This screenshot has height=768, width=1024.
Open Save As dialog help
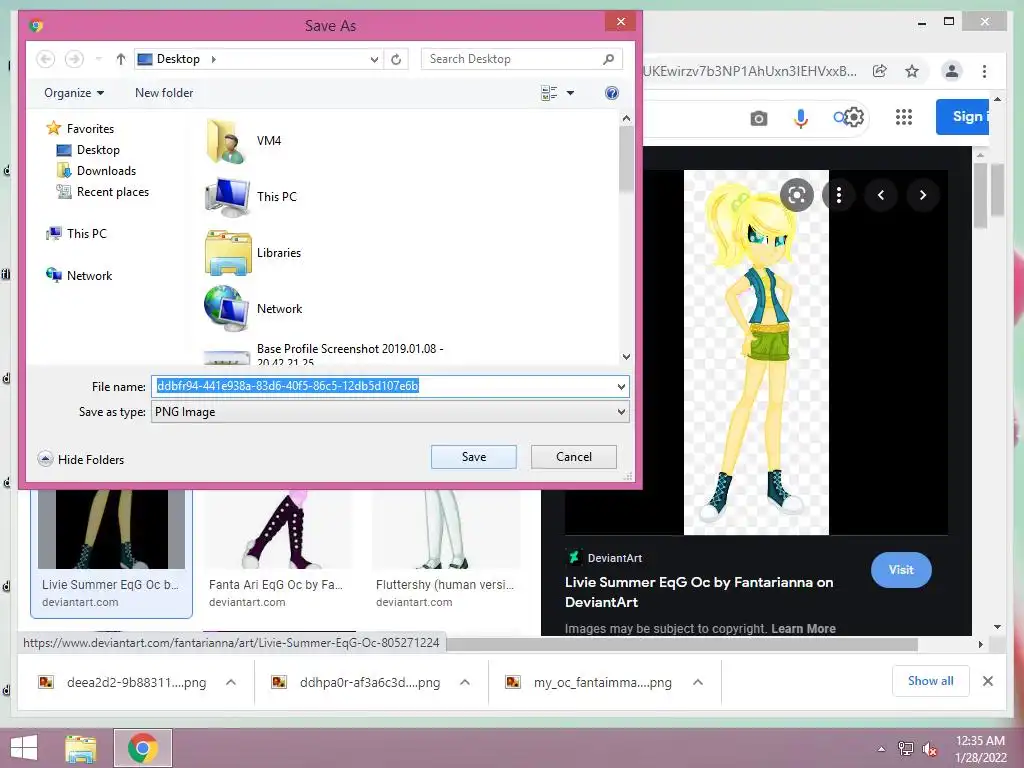click(x=612, y=93)
